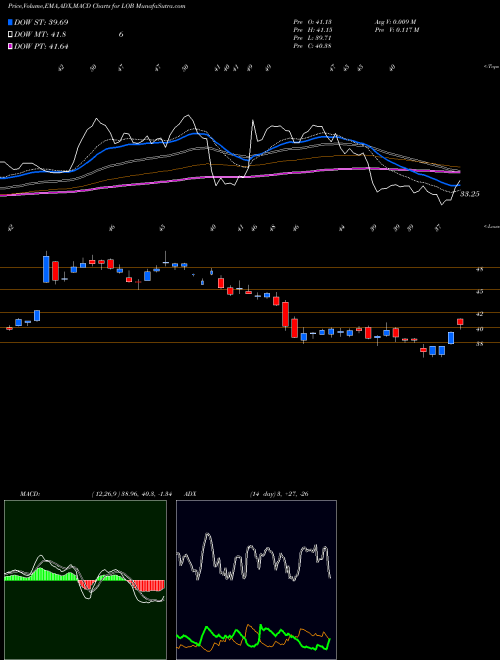The image size is (500, 660).
Task: Click the tall blue candlestick near chart start
Action: pos(46,269)
